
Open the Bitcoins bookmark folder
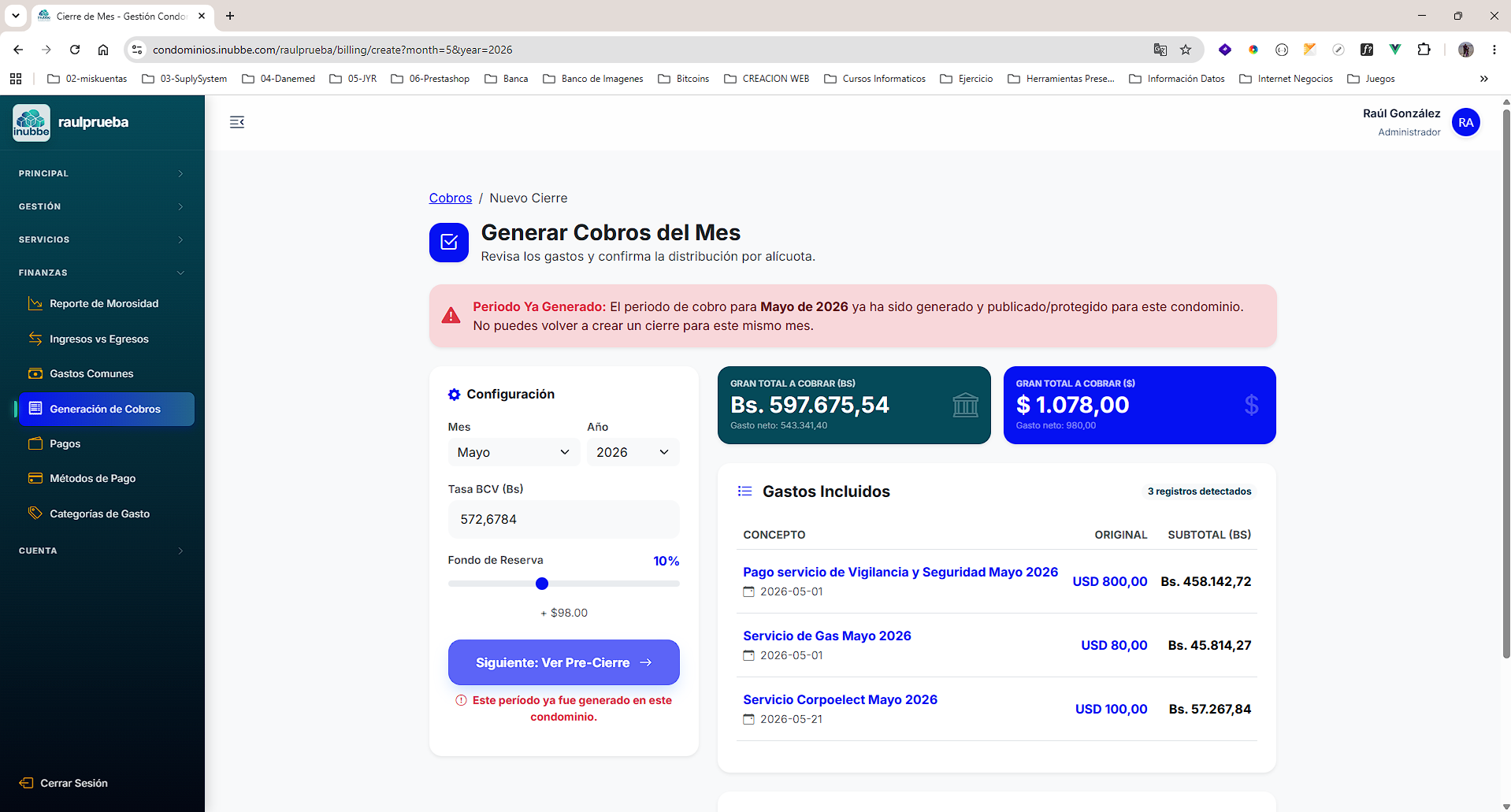[684, 79]
